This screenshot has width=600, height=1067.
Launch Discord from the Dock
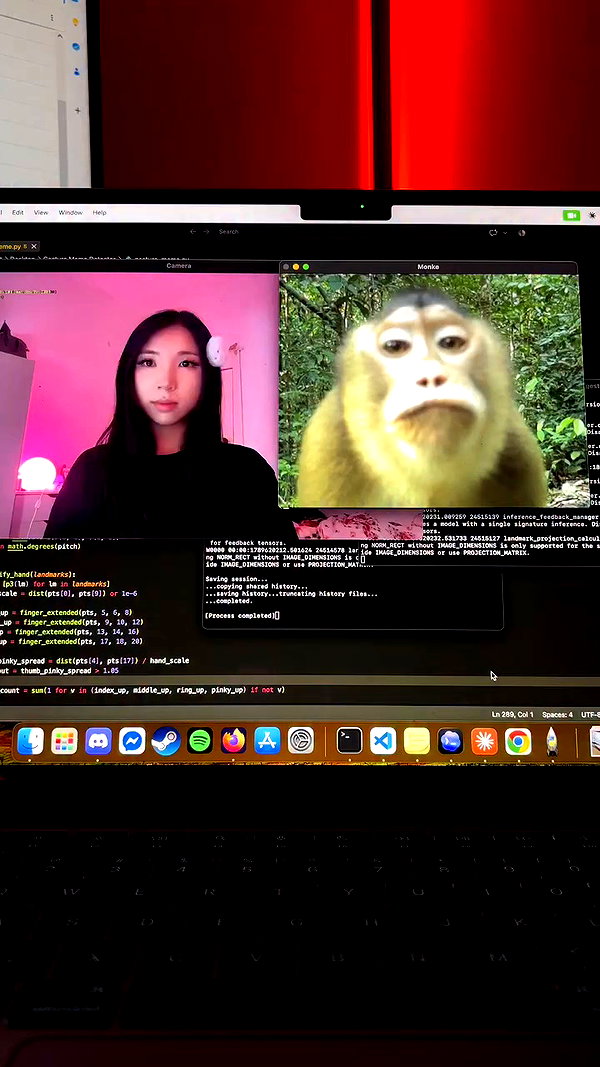point(98,740)
